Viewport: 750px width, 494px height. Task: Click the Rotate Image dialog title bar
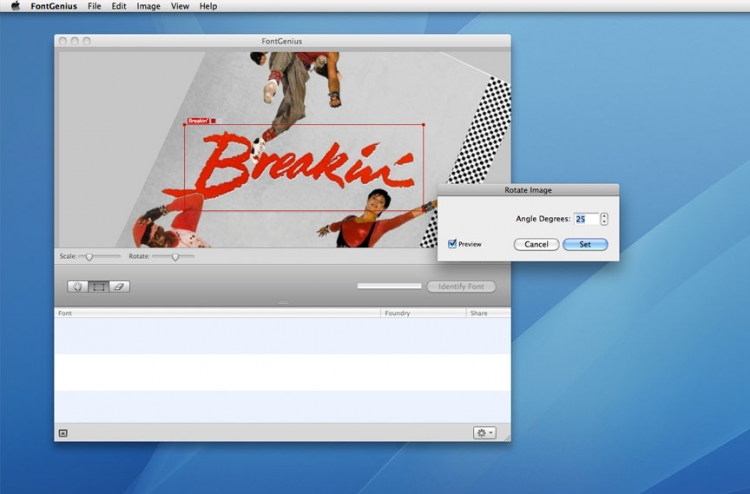click(x=528, y=190)
